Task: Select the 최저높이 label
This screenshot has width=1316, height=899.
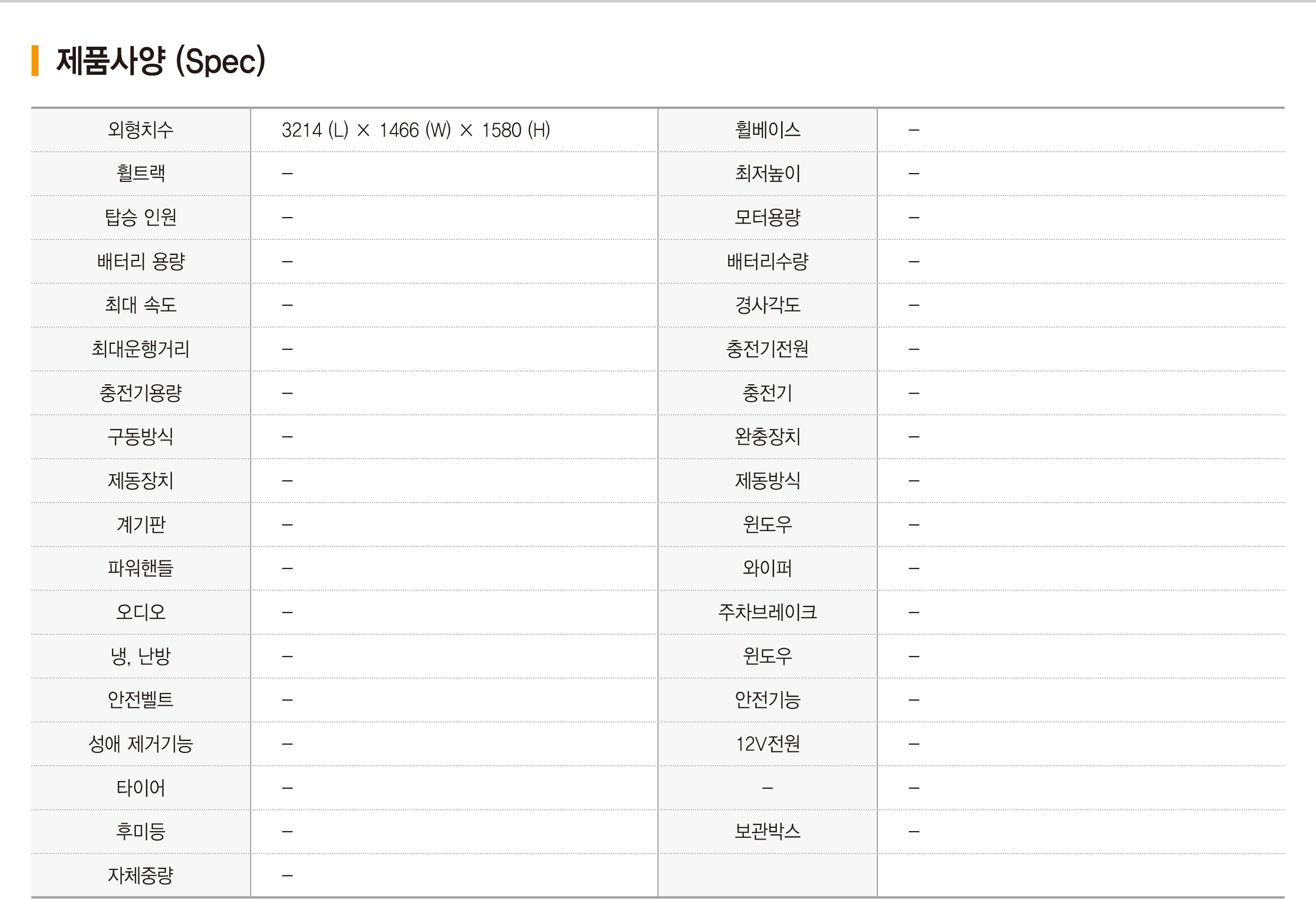Action: tap(767, 174)
